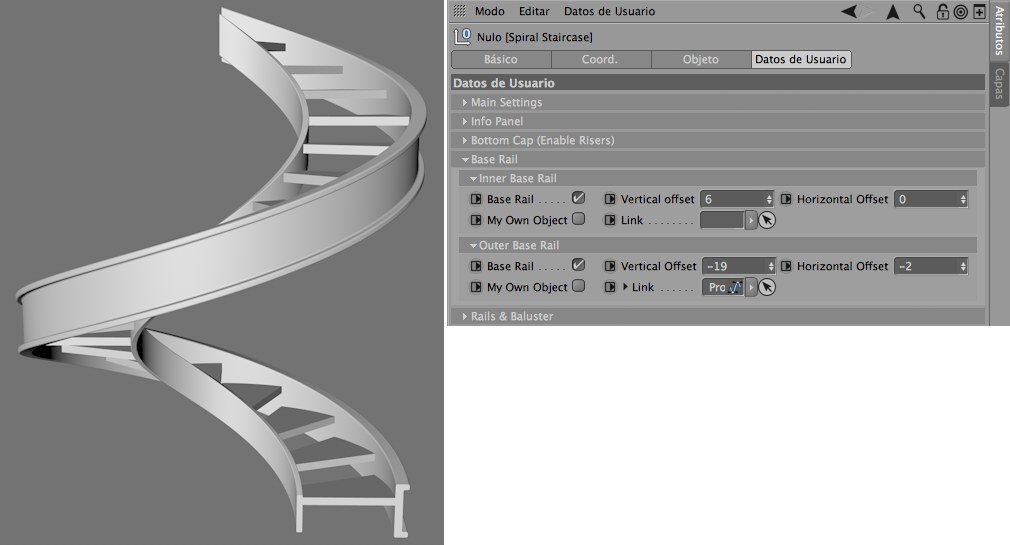Click the new attribute manager plus icon
The width and height of the screenshot is (1010, 545).
978,12
